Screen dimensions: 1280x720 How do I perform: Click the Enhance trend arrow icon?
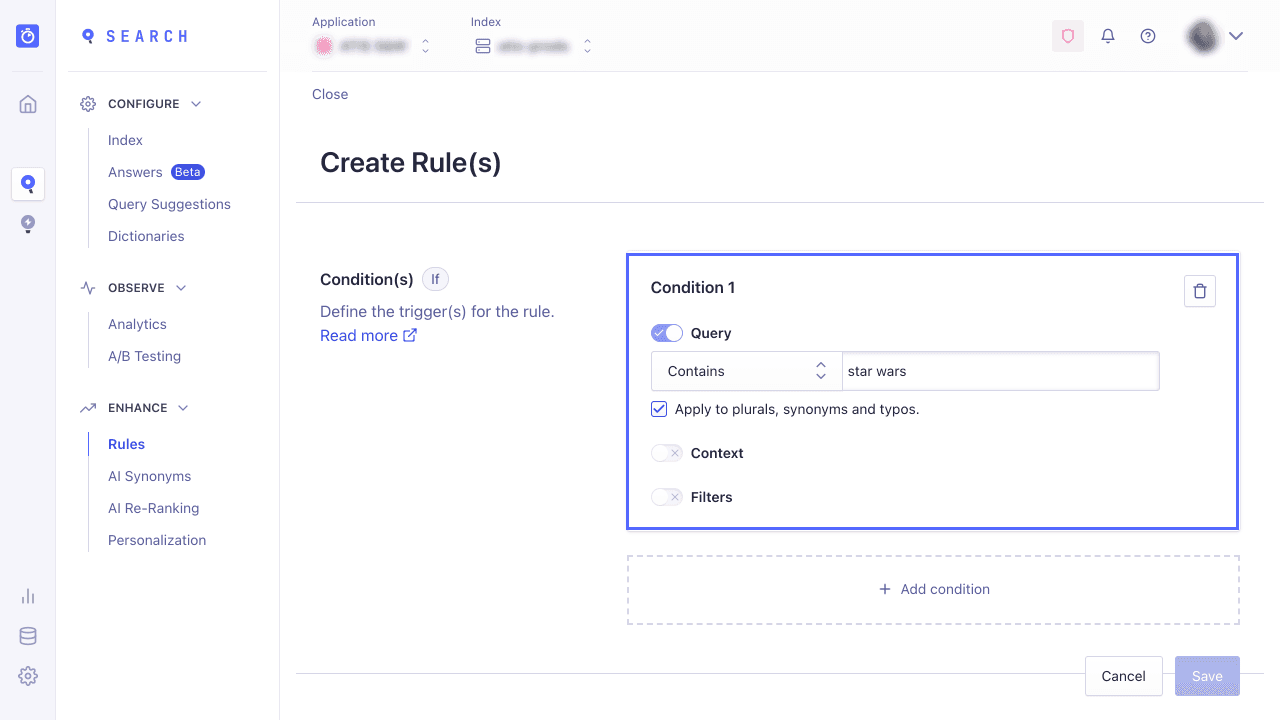(88, 408)
